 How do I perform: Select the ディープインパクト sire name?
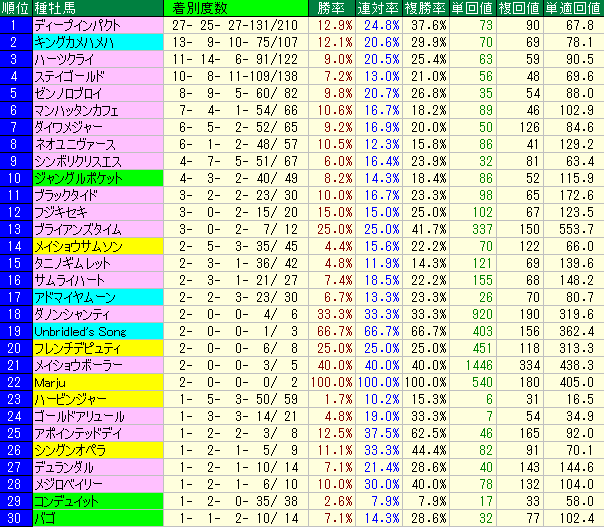(x=77, y=25)
